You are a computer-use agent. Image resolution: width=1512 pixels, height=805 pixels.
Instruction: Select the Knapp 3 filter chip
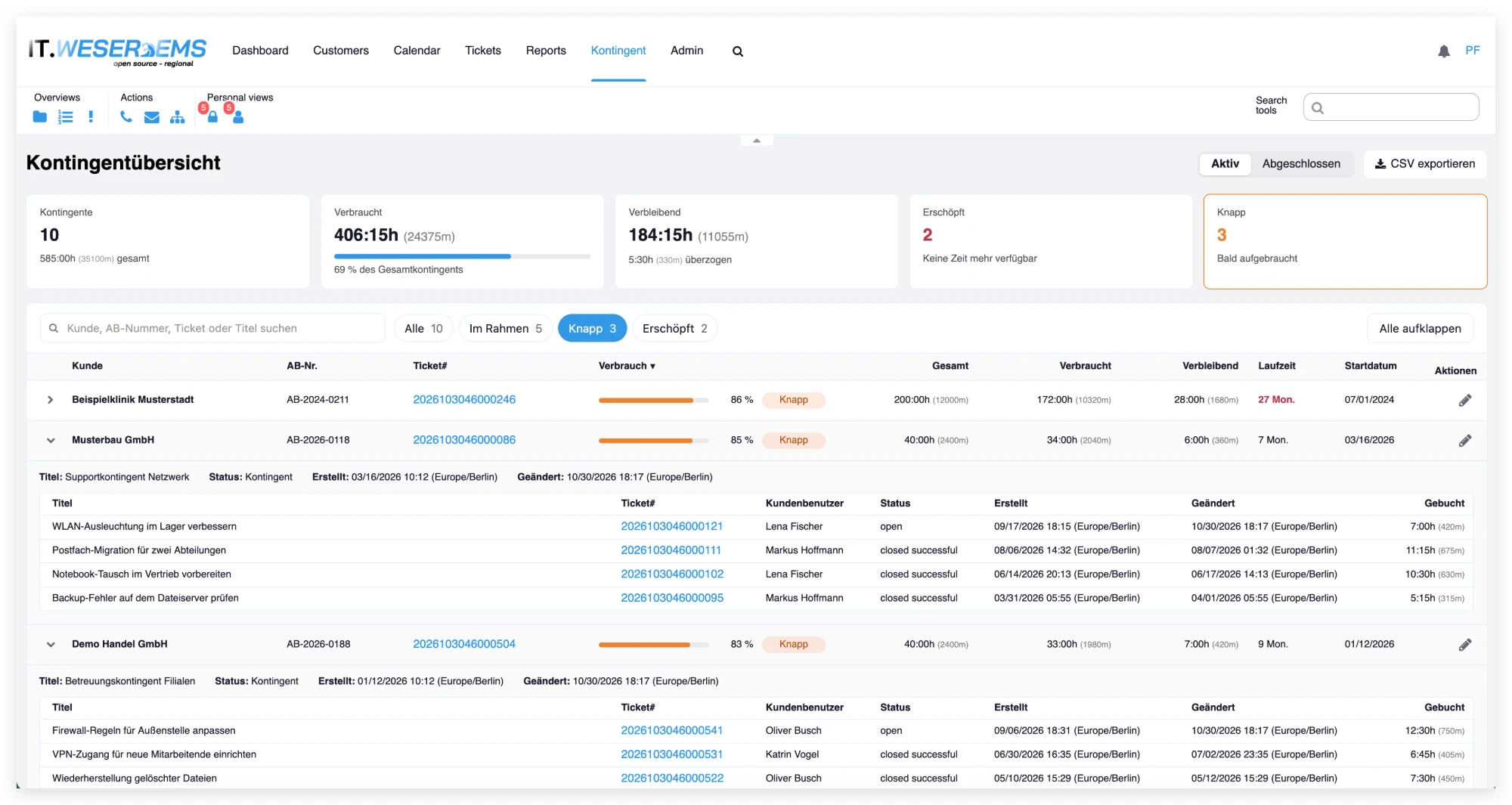[x=592, y=328]
